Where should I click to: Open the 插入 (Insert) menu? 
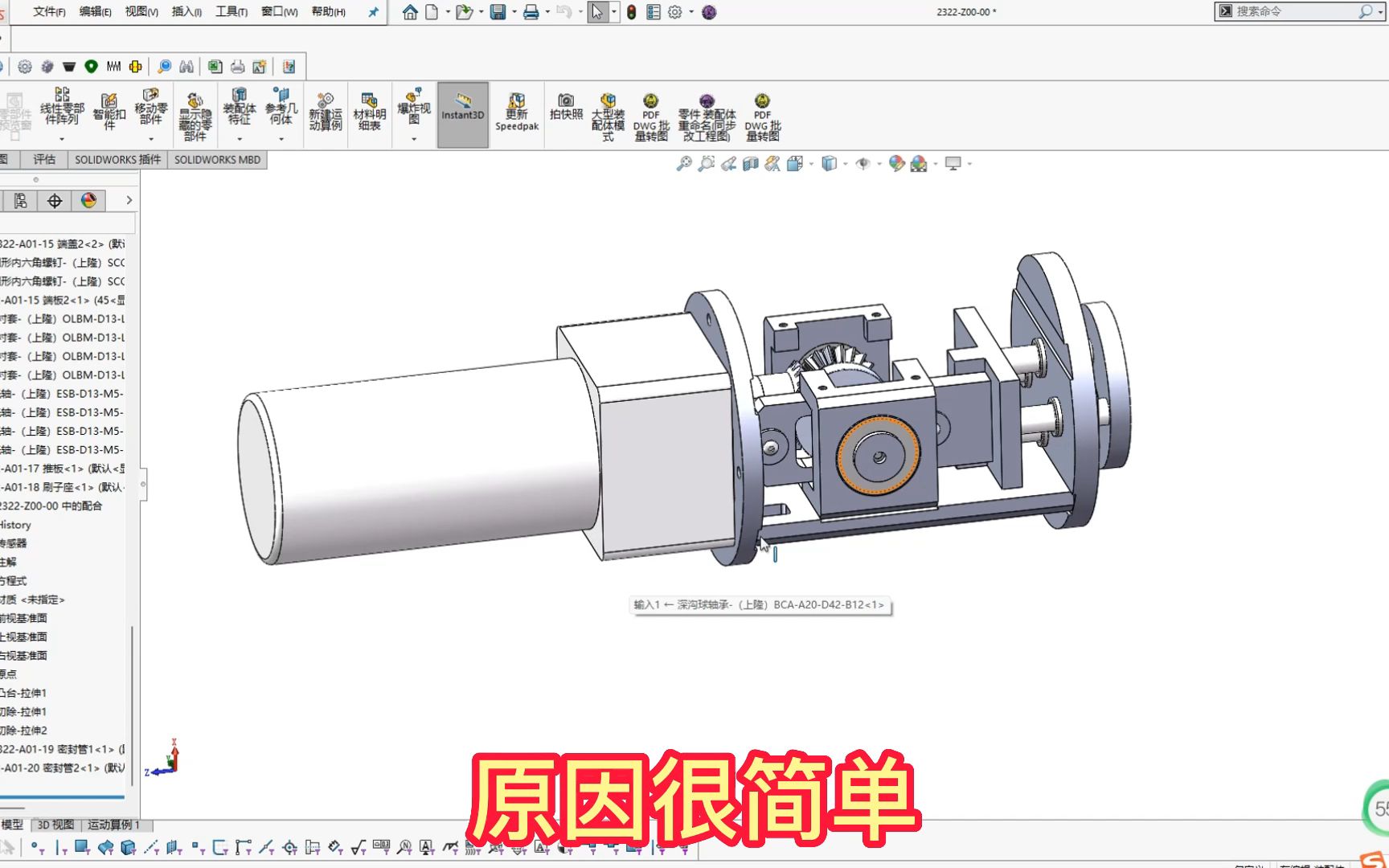(x=186, y=11)
